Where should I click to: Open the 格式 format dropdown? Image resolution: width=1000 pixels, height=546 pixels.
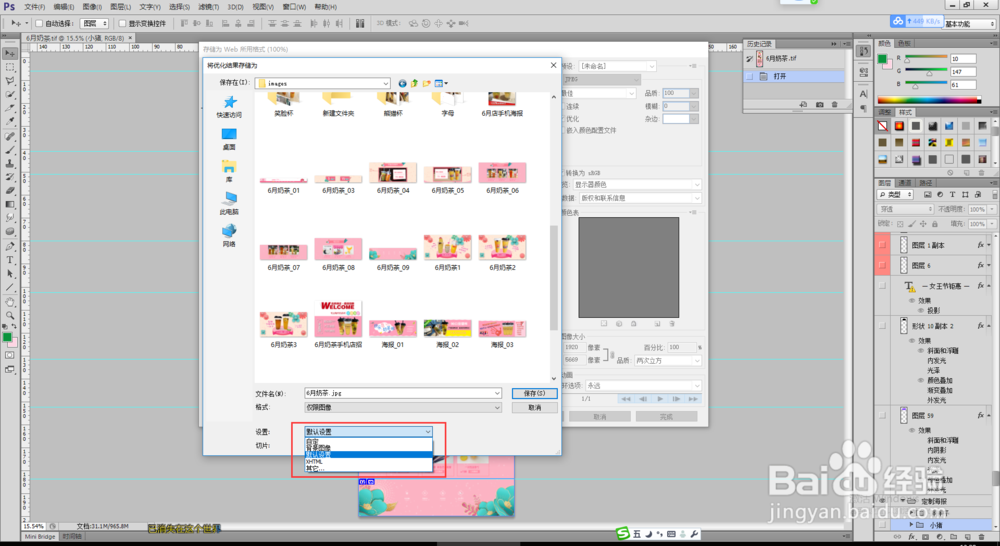click(x=403, y=408)
